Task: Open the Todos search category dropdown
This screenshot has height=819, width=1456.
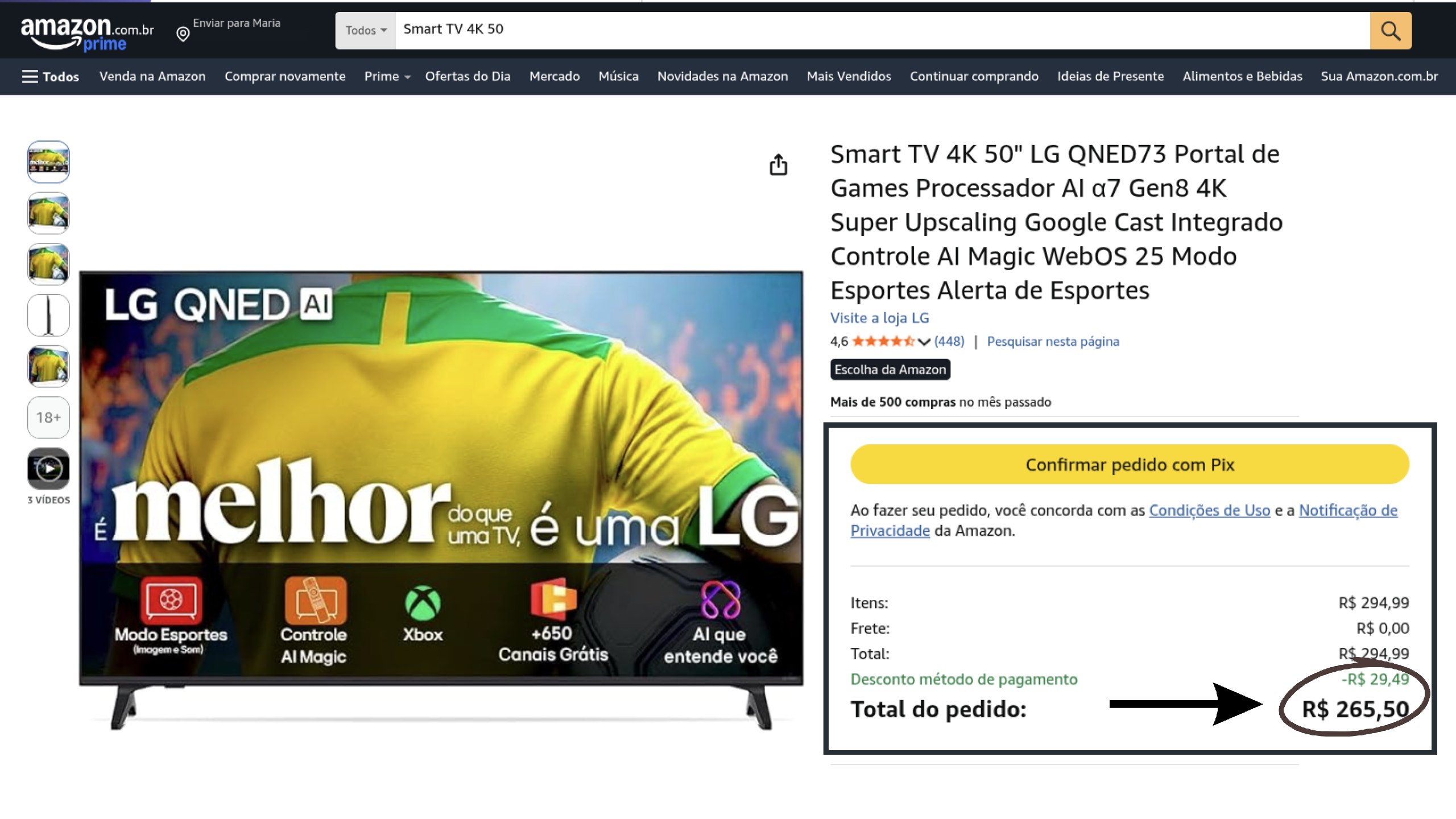Action: pos(366,31)
